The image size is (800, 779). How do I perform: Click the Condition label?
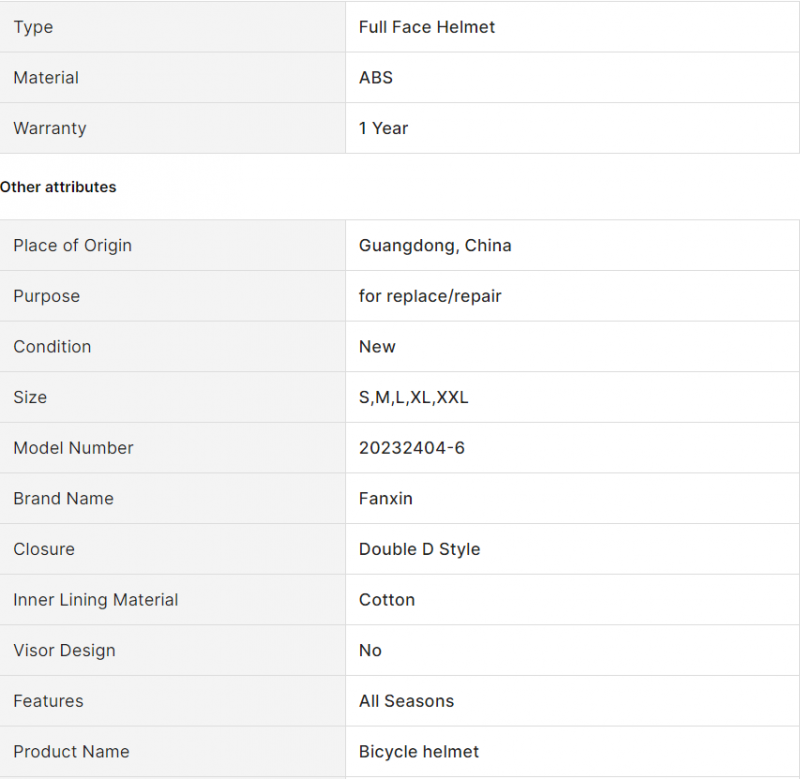pyautogui.click(x=52, y=346)
